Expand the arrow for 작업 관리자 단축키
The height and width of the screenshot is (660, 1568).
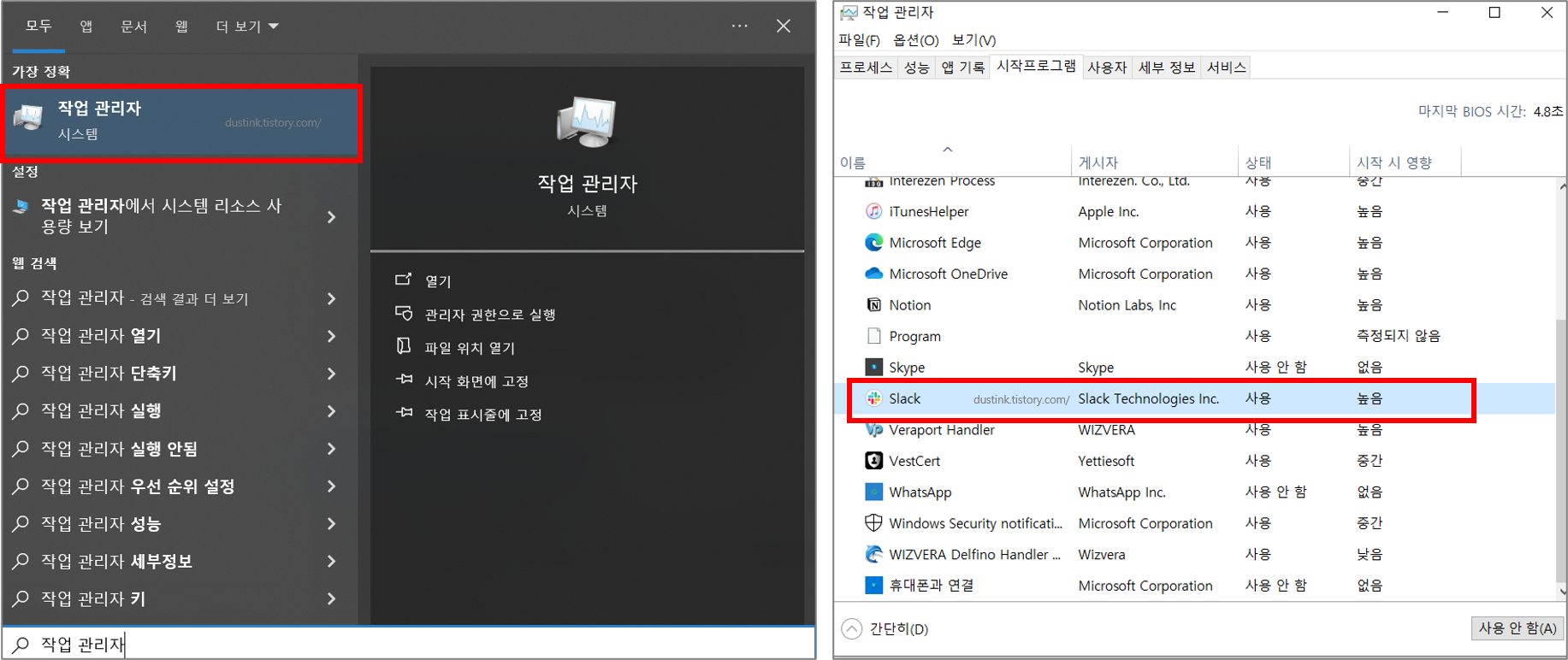[332, 374]
